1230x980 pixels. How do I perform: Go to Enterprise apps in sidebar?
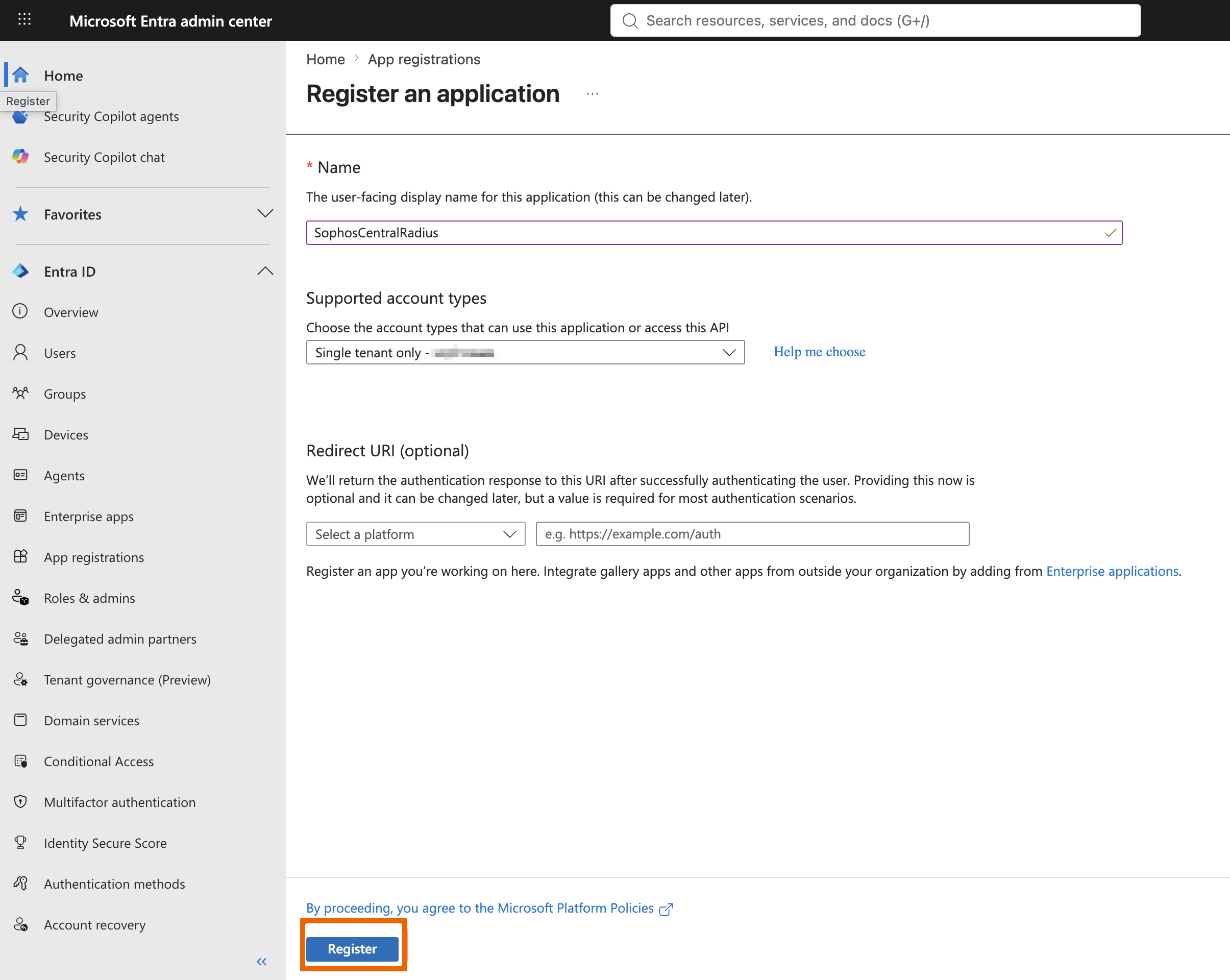pos(89,516)
